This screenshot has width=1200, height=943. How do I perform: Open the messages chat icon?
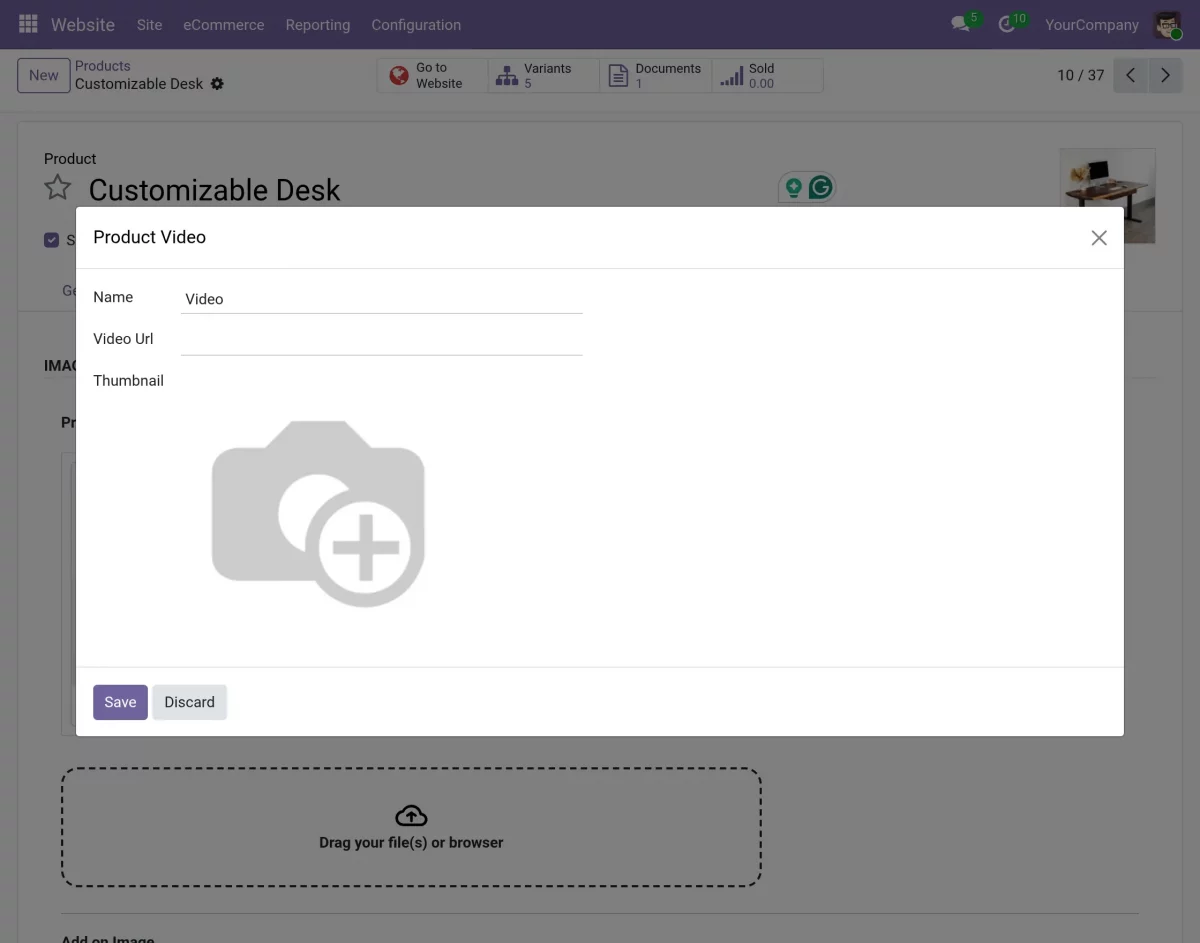961,24
